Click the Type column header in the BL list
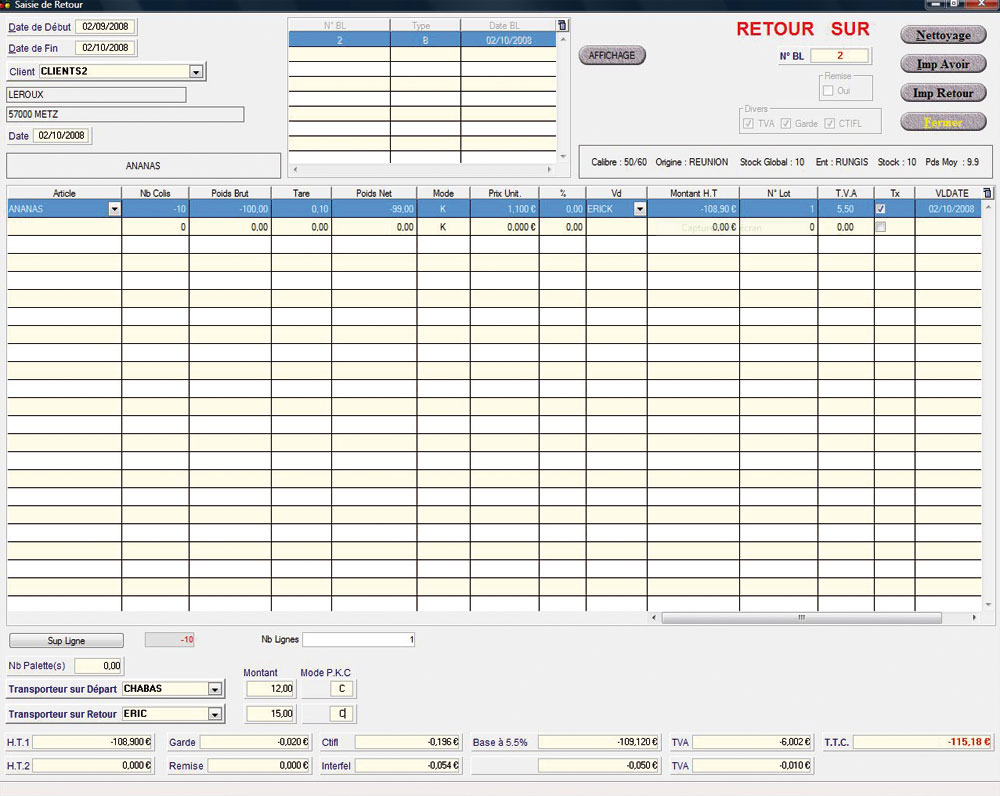 tap(425, 26)
